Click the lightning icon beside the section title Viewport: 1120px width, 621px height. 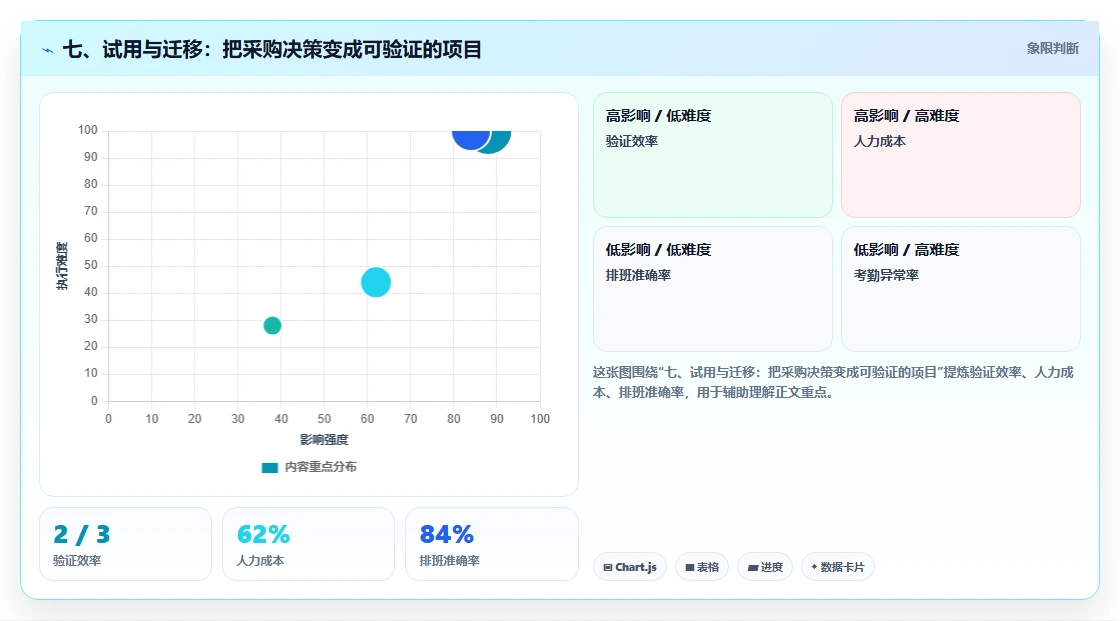click(x=47, y=50)
